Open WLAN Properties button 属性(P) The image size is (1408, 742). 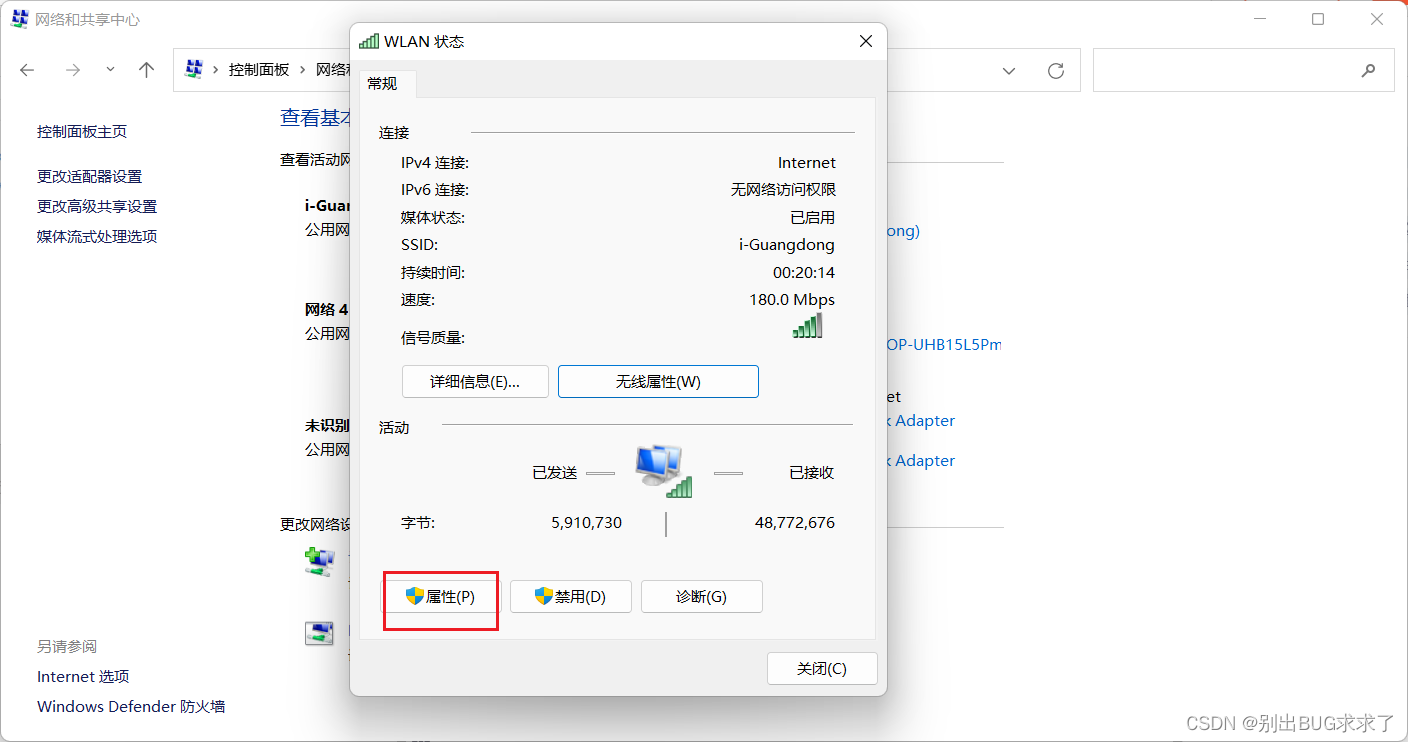[441, 597]
